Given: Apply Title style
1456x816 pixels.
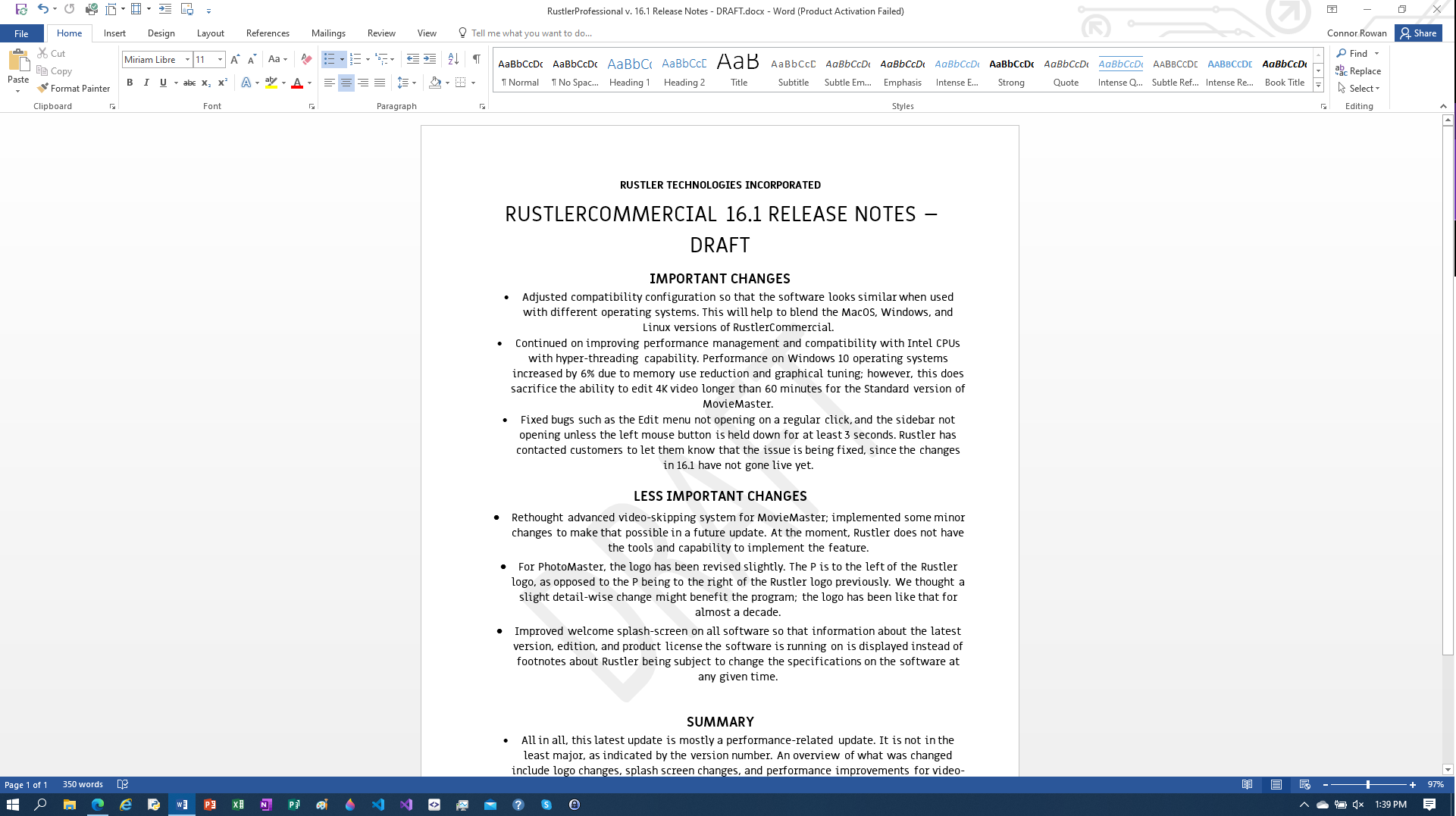Looking at the screenshot, I should [x=738, y=71].
